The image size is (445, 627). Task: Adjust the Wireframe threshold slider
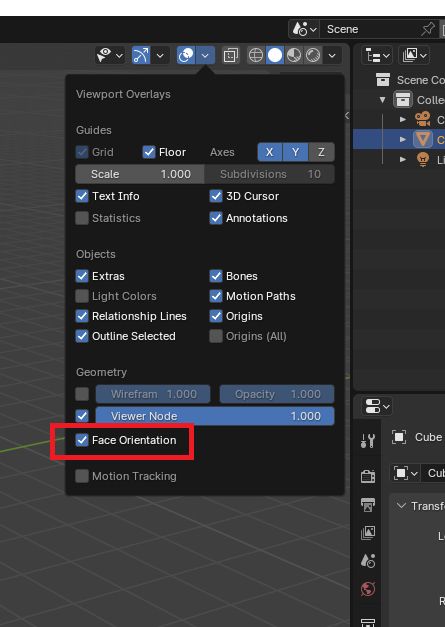click(x=153, y=394)
